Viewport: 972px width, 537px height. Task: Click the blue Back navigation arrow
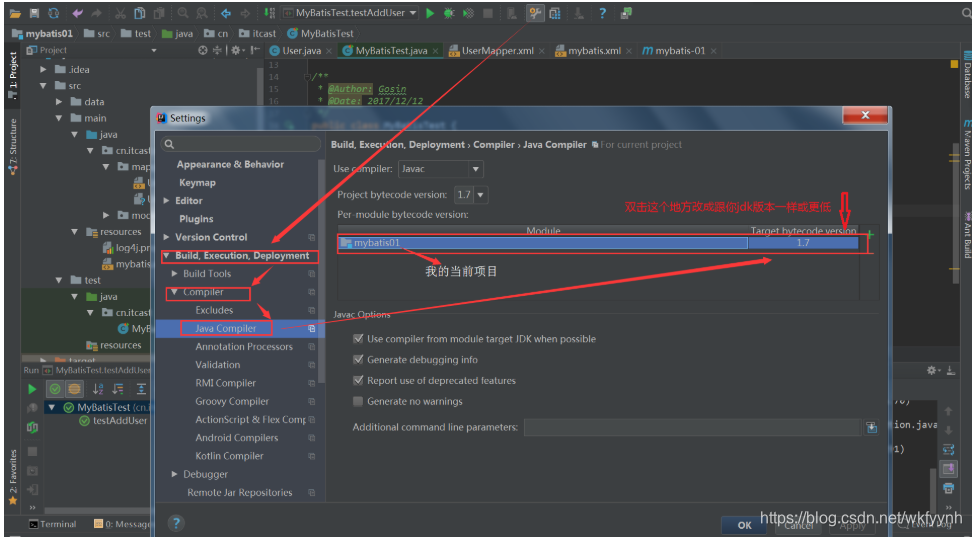[x=226, y=13]
